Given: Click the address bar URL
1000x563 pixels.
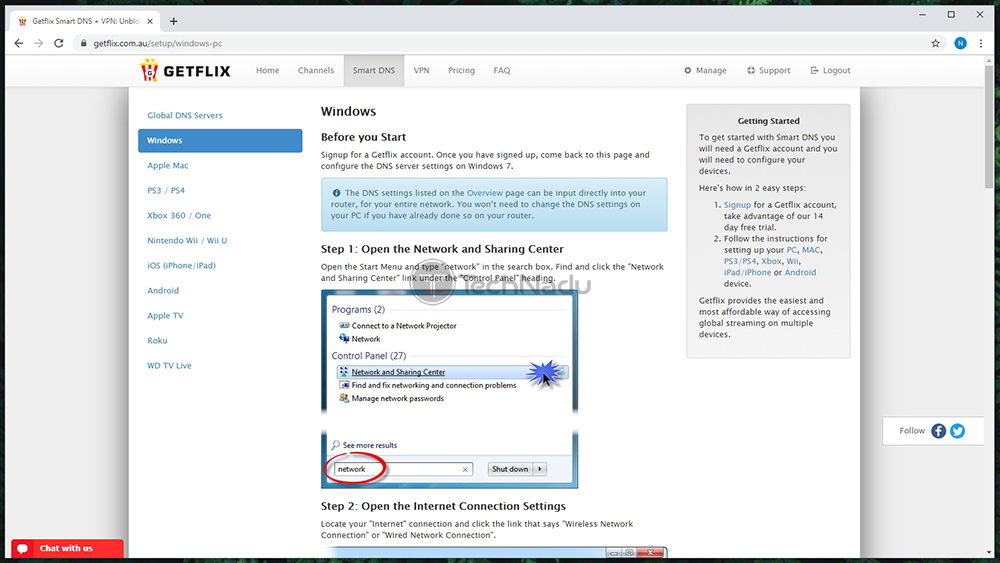Looking at the screenshot, I should [158, 43].
